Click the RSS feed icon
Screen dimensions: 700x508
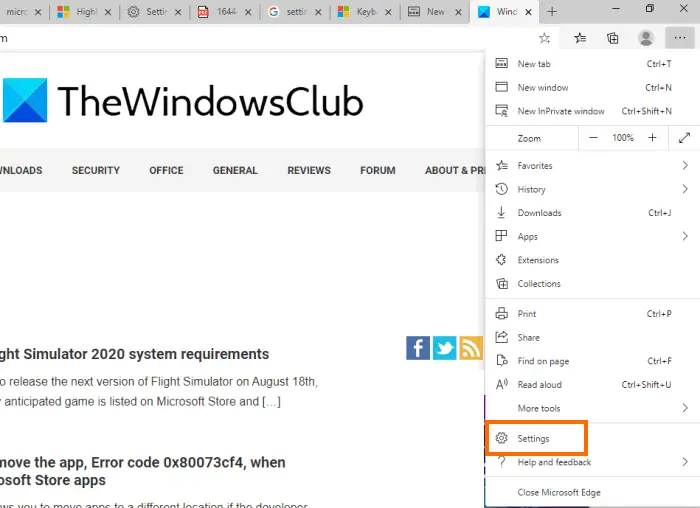pos(471,348)
